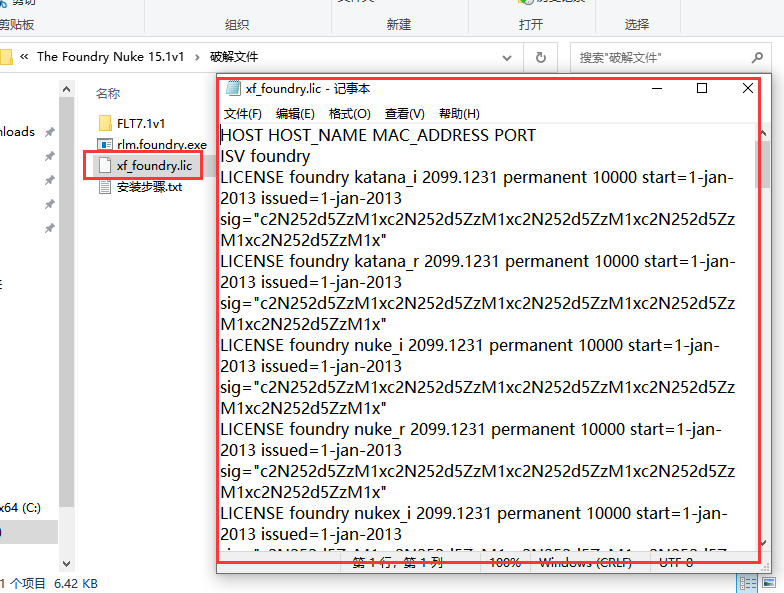This screenshot has width=784, height=593.
Task: Click the LICENSE foundry katana_i line
Action: tap(477, 178)
